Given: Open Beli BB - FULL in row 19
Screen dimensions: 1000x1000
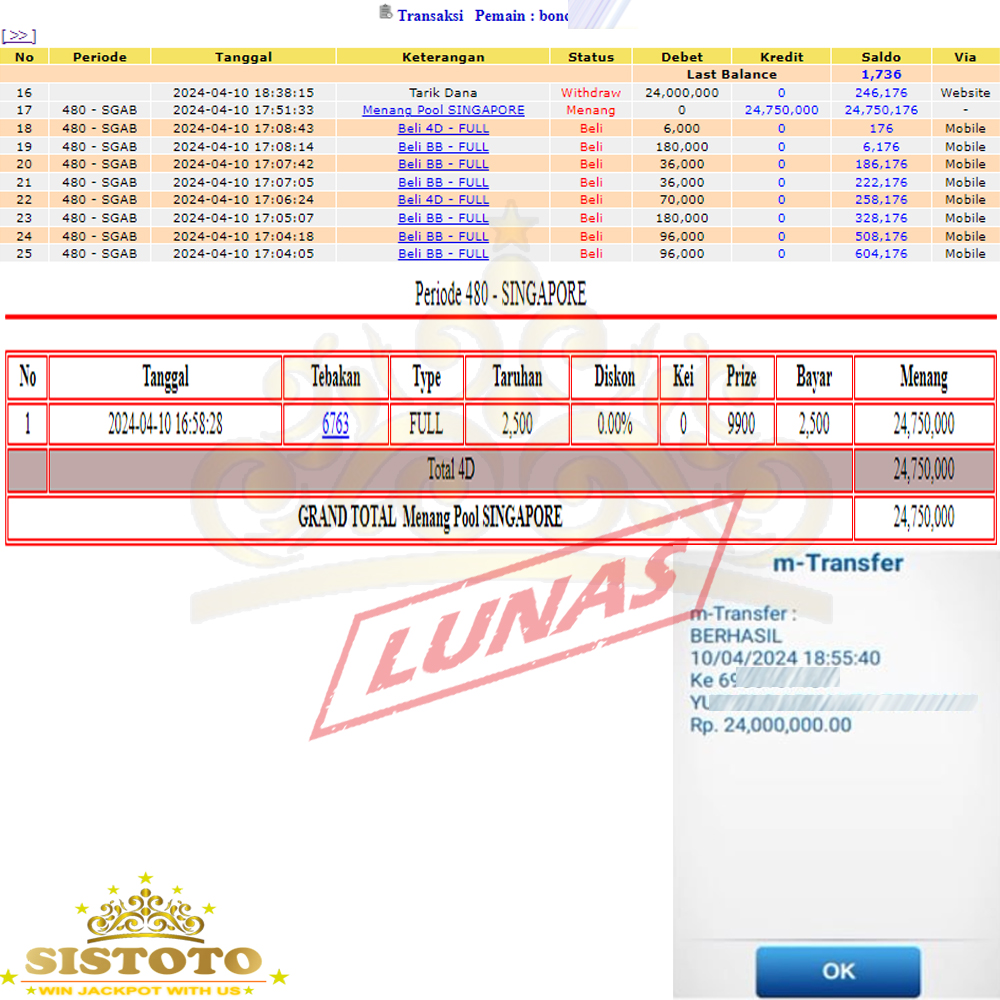Looking at the screenshot, I should click(x=443, y=146).
